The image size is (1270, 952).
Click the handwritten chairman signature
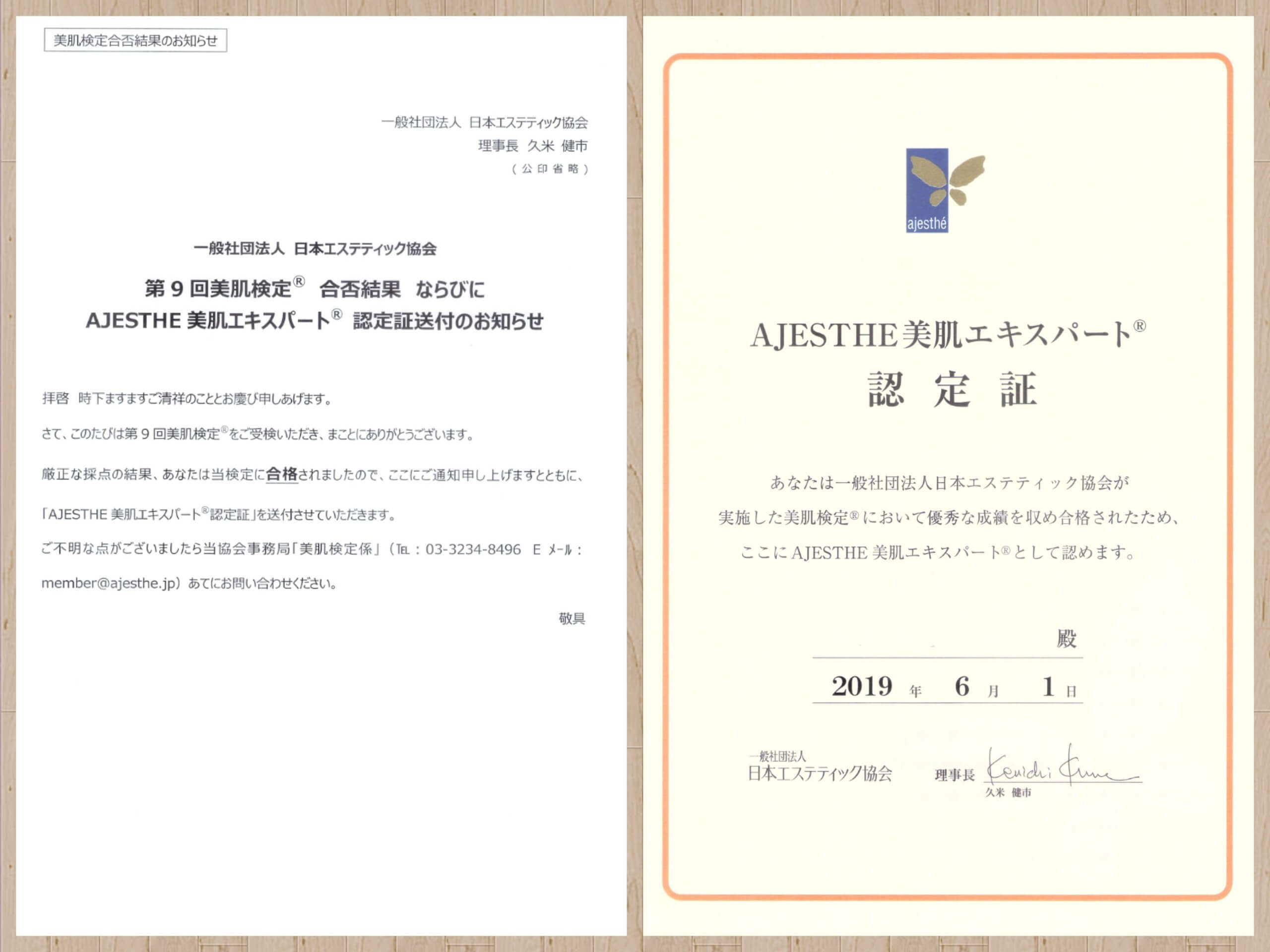click(x=1063, y=765)
